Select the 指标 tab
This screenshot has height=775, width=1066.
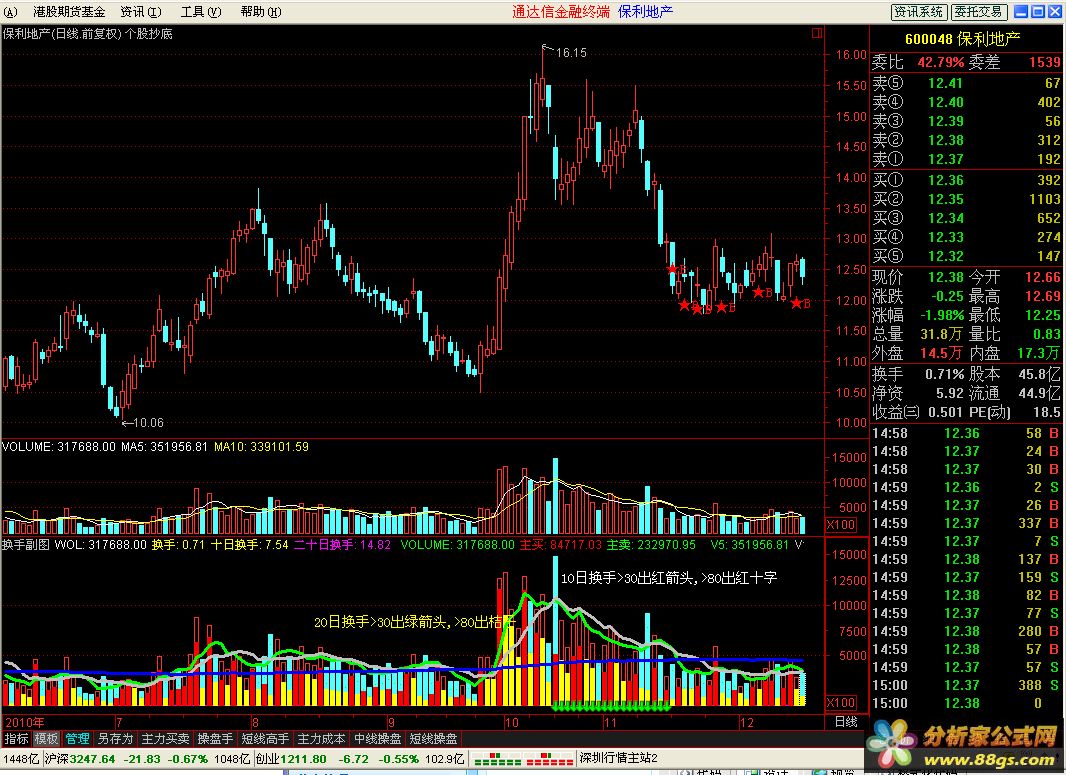pos(16,738)
